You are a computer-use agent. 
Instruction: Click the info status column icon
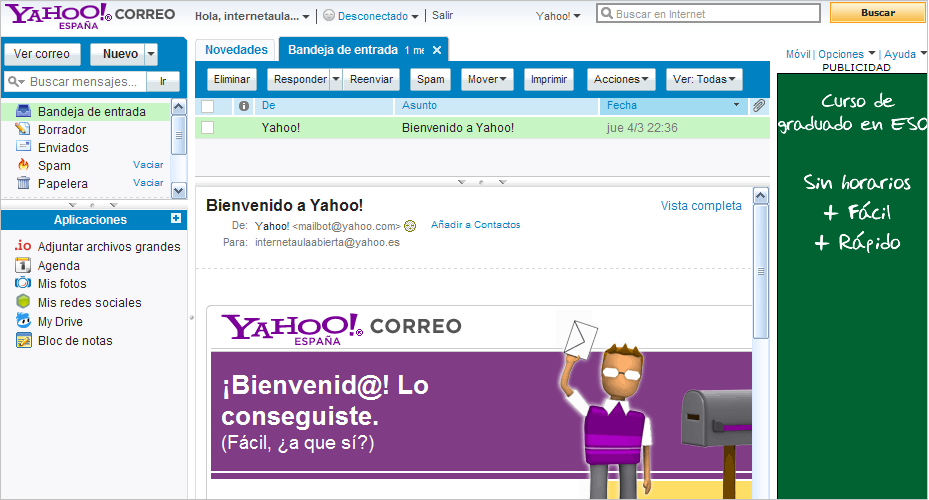pyautogui.click(x=244, y=106)
